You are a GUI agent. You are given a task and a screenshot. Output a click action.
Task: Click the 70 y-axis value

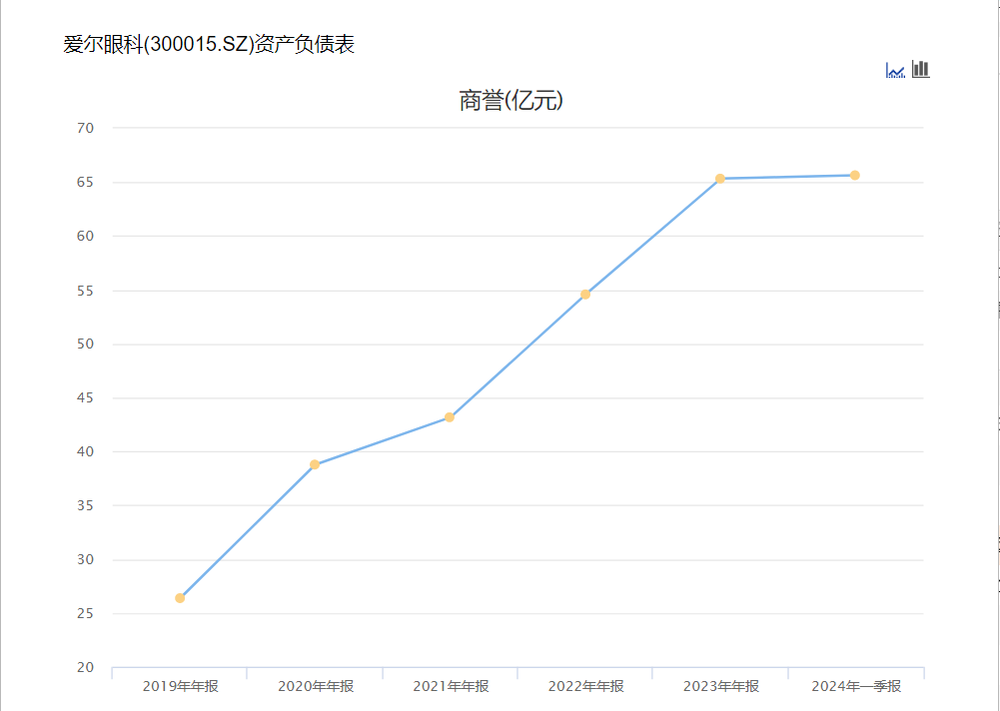click(x=85, y=128)
